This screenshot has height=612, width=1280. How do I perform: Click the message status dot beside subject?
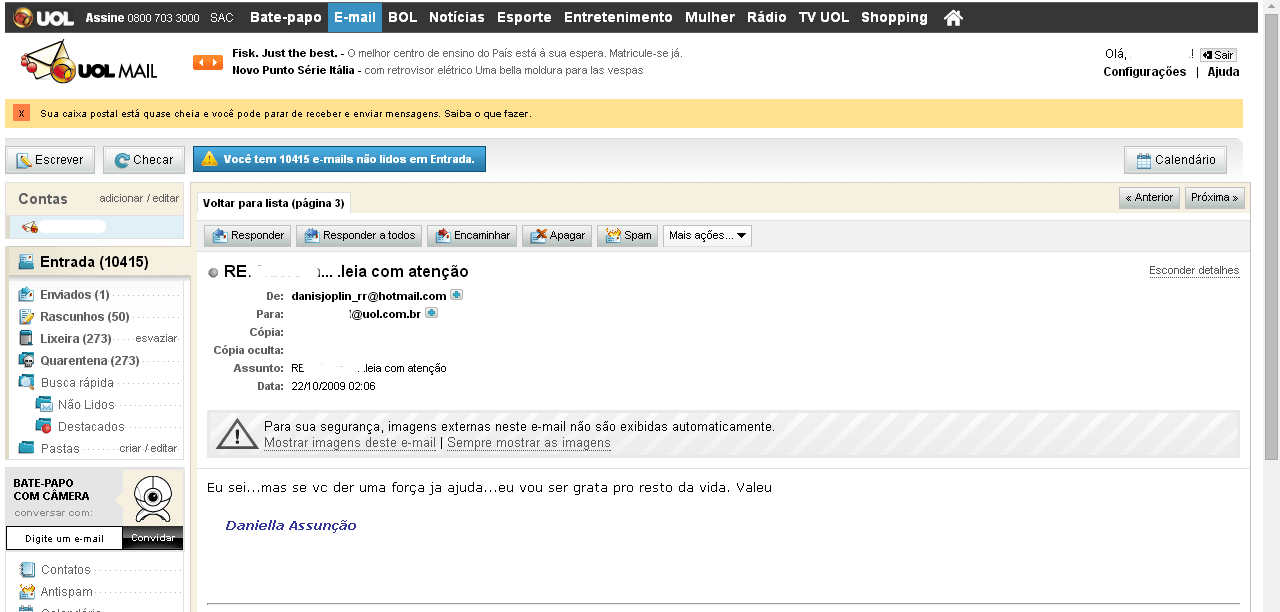[x=213, y=272]
